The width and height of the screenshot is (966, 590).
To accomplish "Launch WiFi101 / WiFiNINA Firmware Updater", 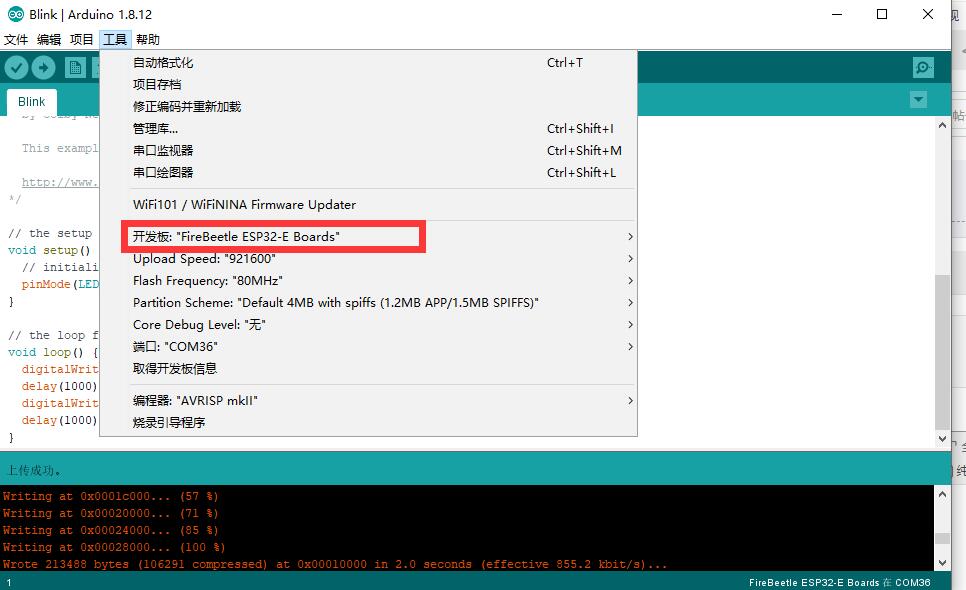I will (368, 204).
